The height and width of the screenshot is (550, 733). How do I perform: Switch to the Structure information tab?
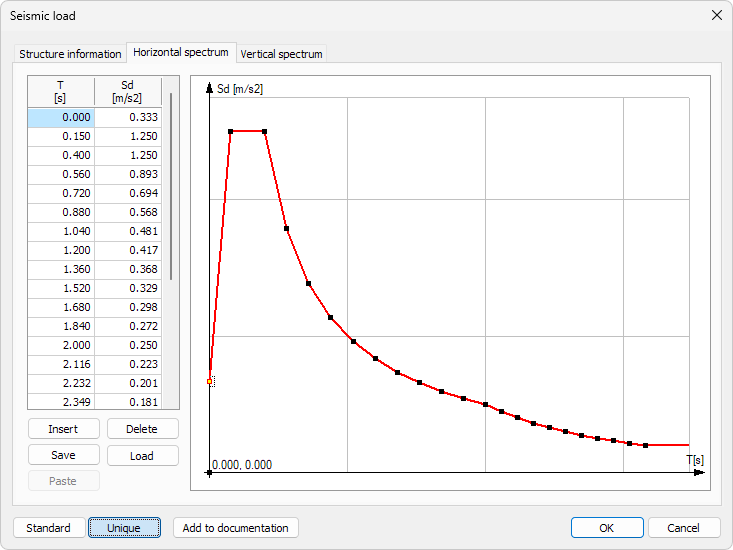pyautogui.click(x=70, y=54)
